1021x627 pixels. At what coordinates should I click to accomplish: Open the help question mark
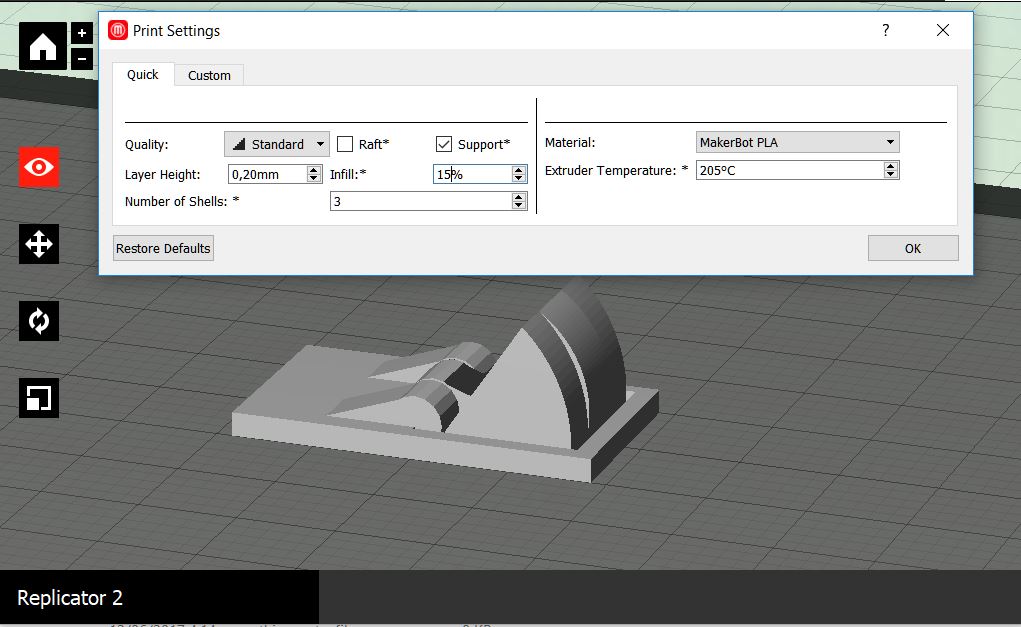point(886,30)
